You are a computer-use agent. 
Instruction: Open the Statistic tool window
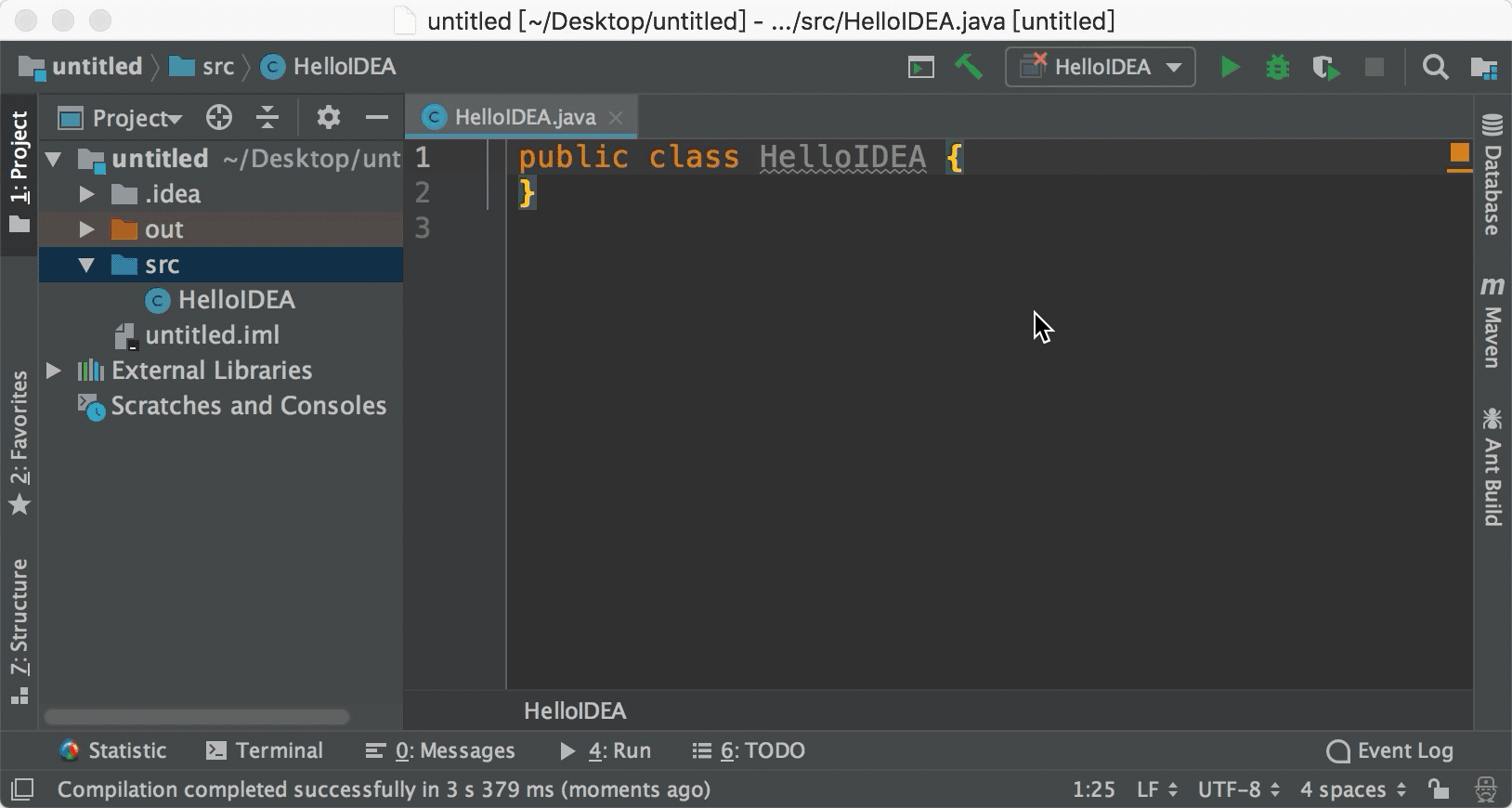pyautogui.click(x=112, y=750)
